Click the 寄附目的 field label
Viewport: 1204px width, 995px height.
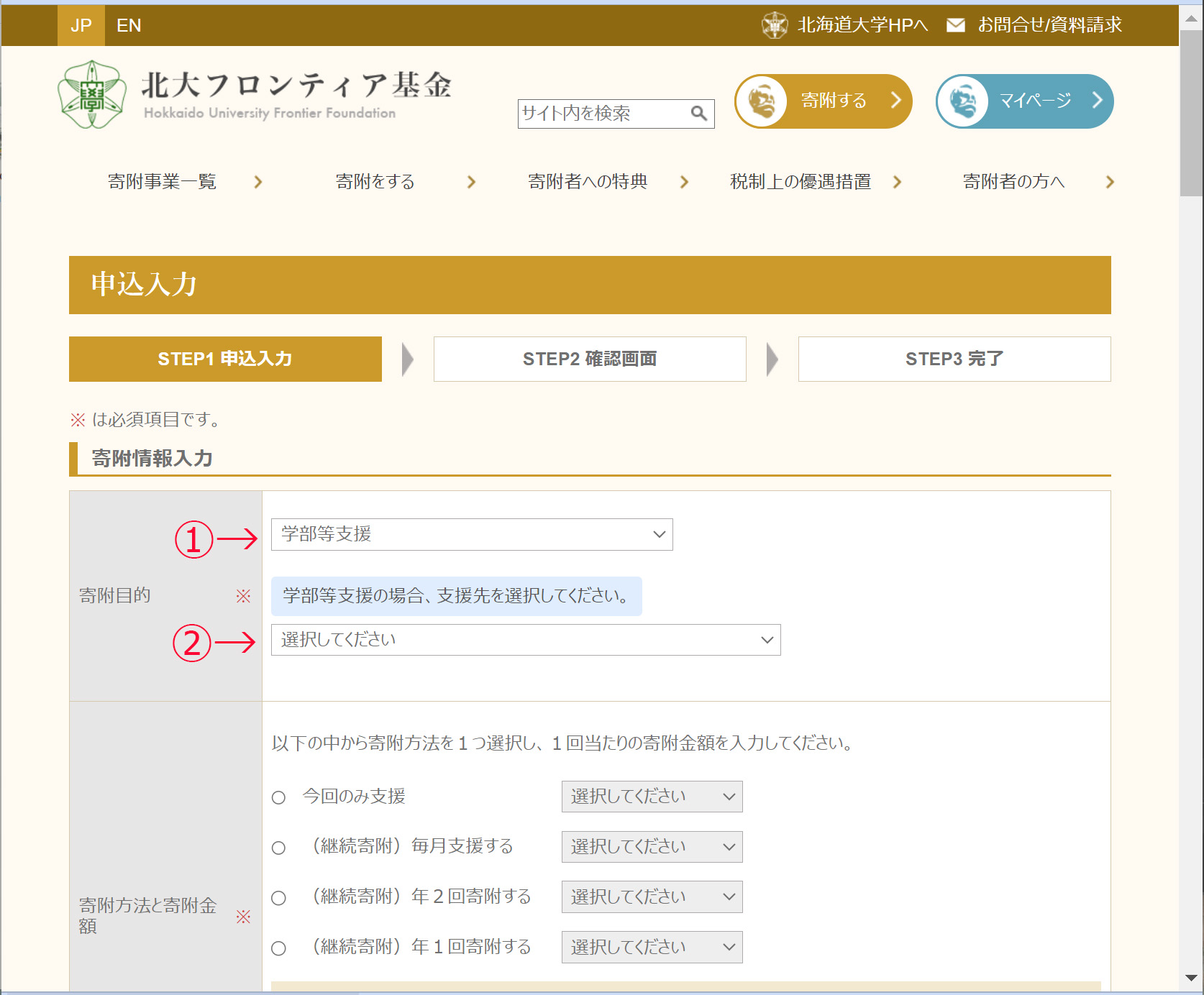point(115,595)
